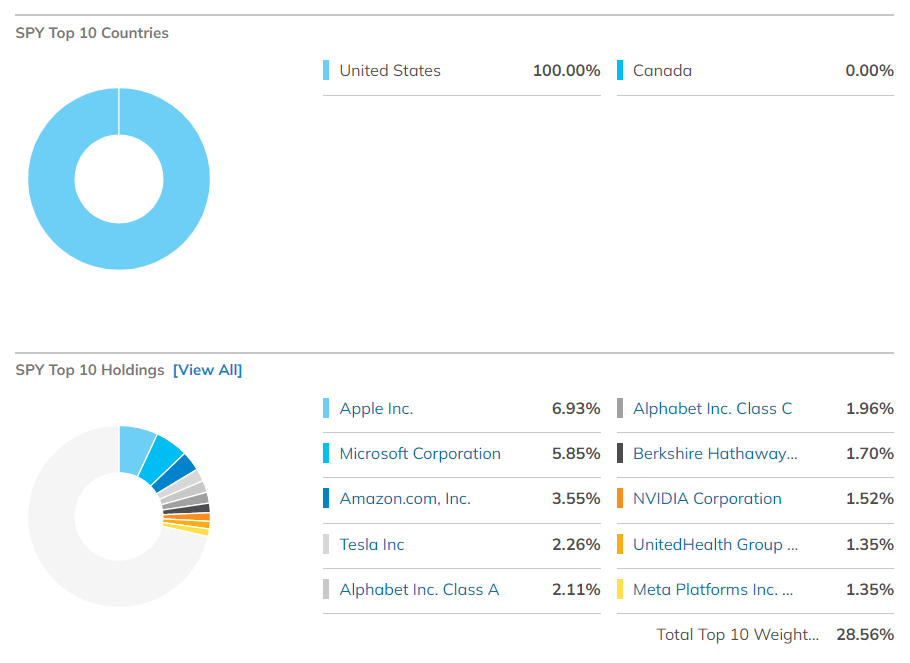Click the swatch beside Canada

click(620, 70)
